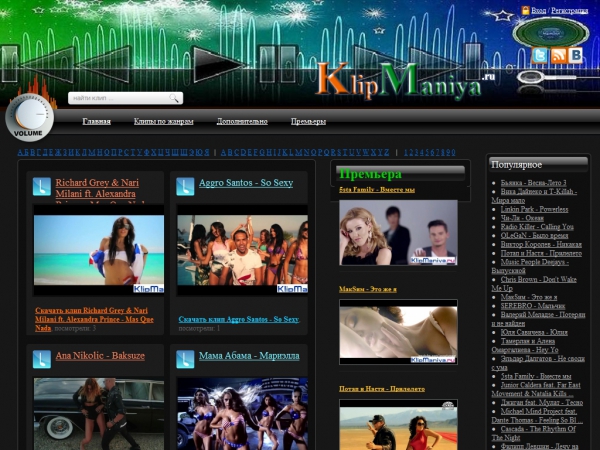Open popular clip МакSим - Это же я

click(529, 297)
